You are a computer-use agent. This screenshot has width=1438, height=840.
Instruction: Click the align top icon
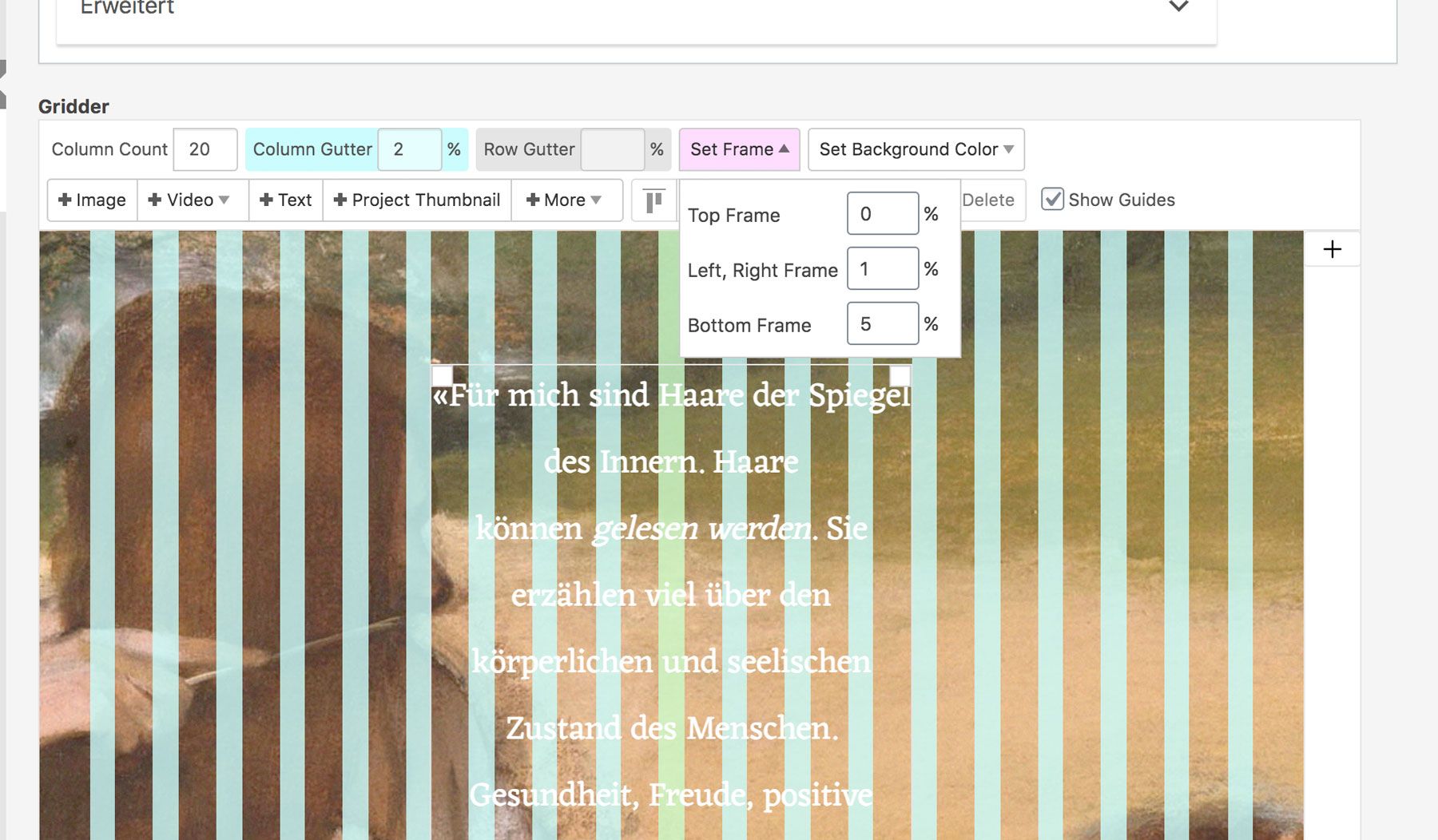pos(653,200)
